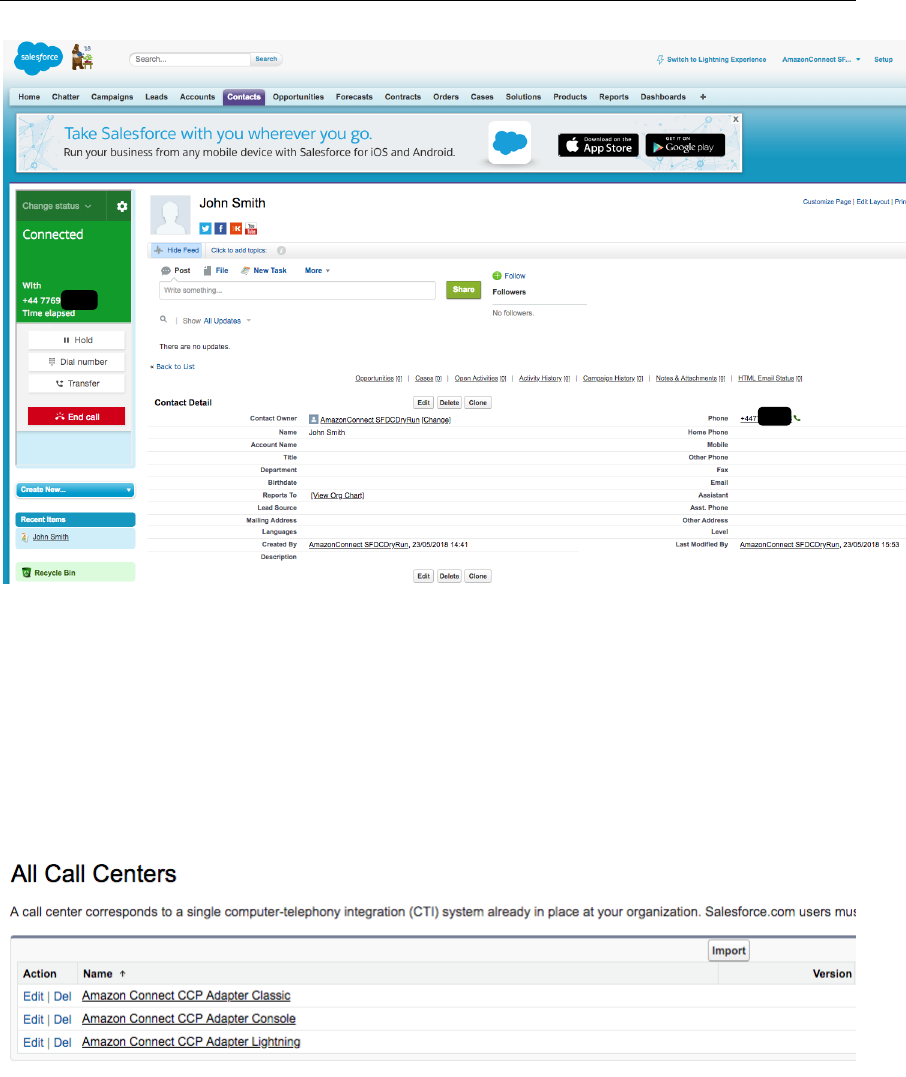906x1077 pixels.
Task: Click the top Clone button
Action: 477,403
